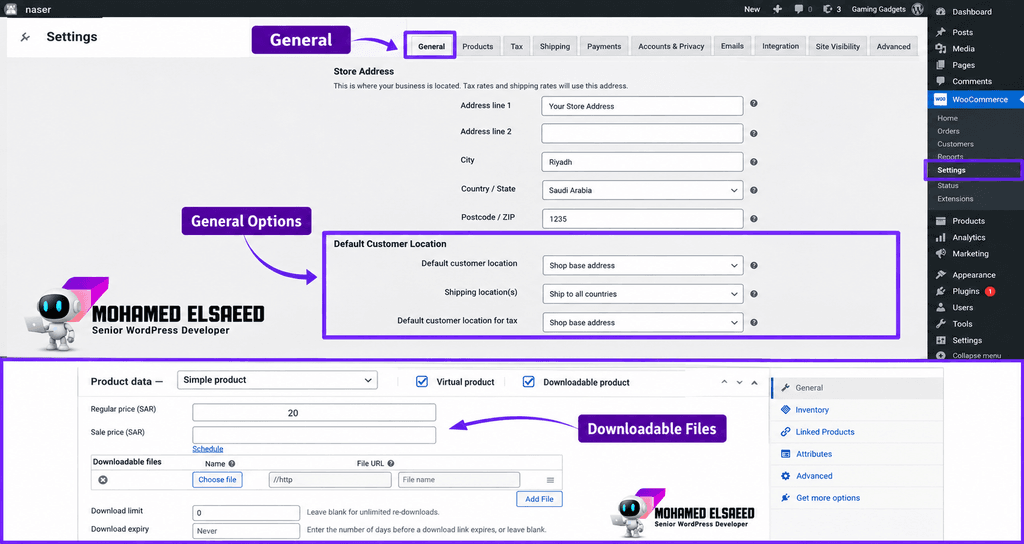
Task: Click the Analytics bar chart icon
Action: 940,238
